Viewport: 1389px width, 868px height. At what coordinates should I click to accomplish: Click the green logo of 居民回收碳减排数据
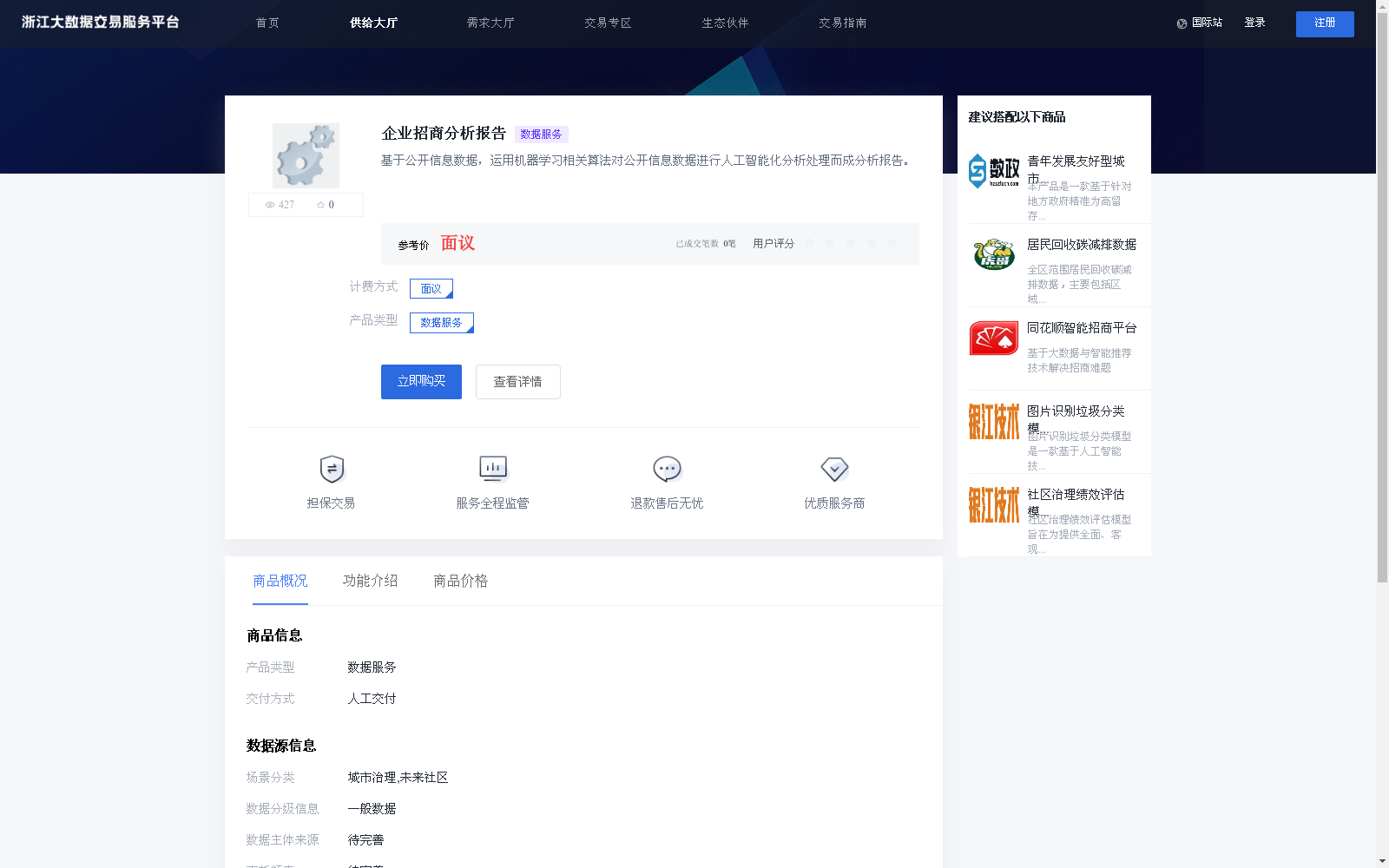(994, 254)
